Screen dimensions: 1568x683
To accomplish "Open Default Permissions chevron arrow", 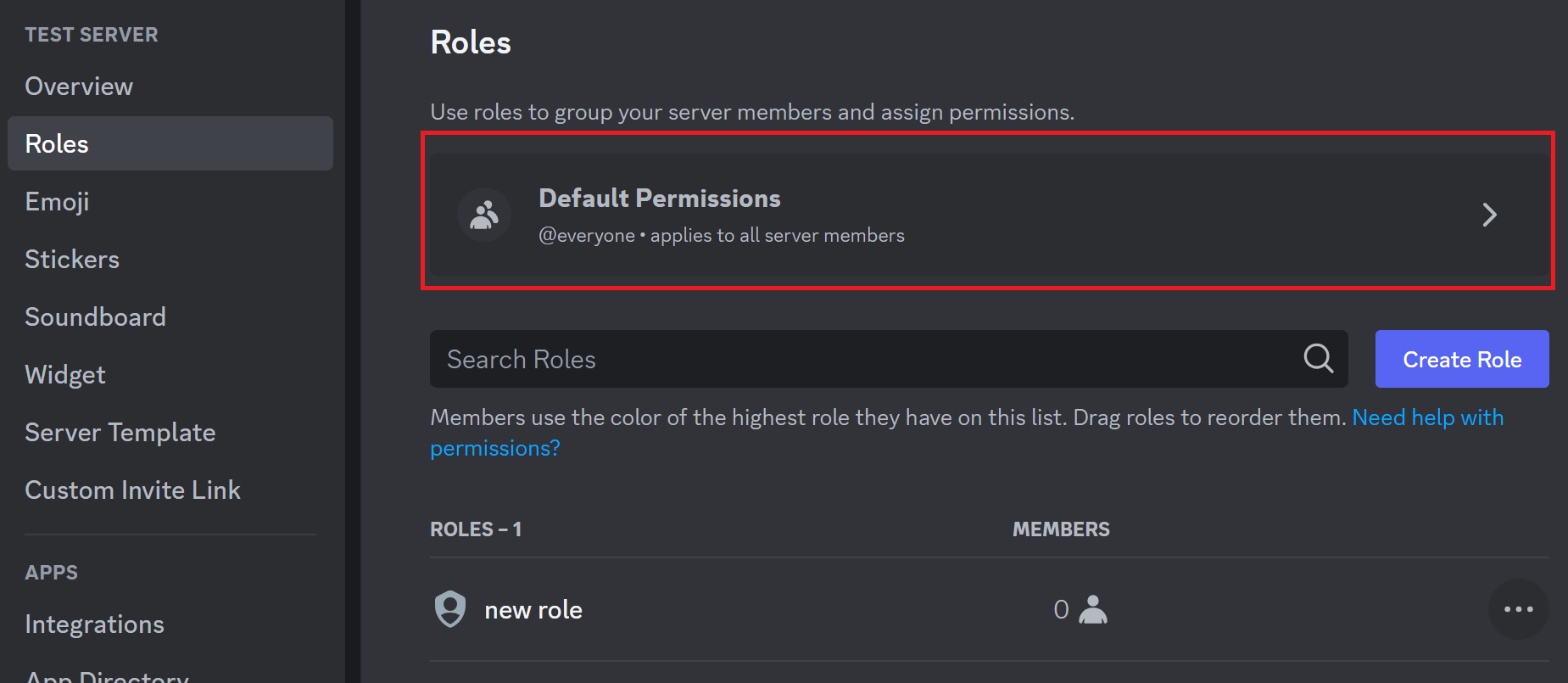I will coord(1489,215).
